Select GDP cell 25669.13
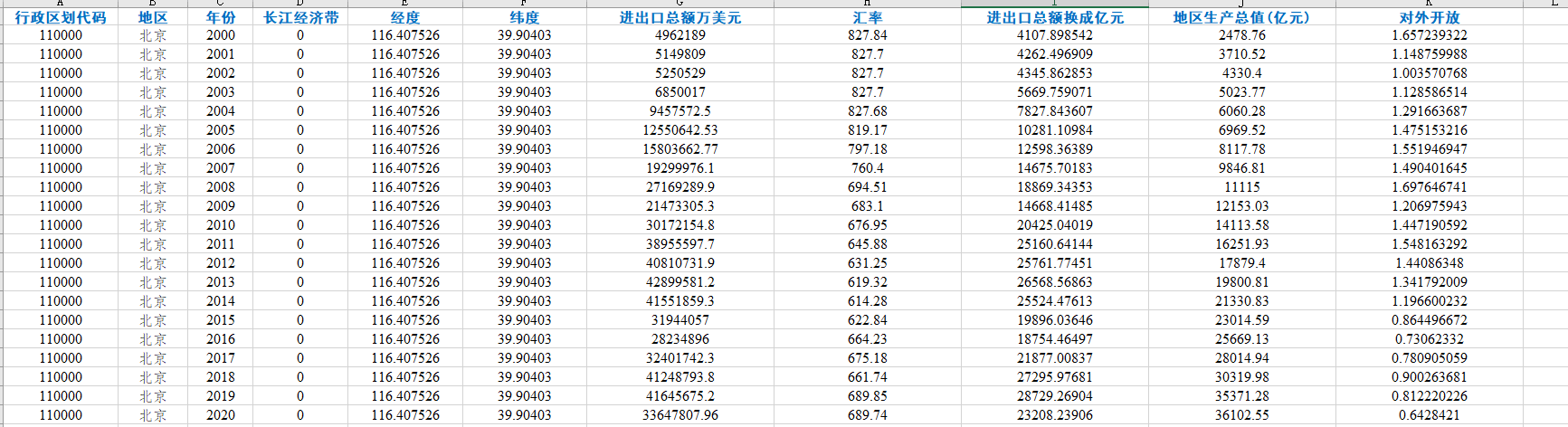 coord(1242,339)
